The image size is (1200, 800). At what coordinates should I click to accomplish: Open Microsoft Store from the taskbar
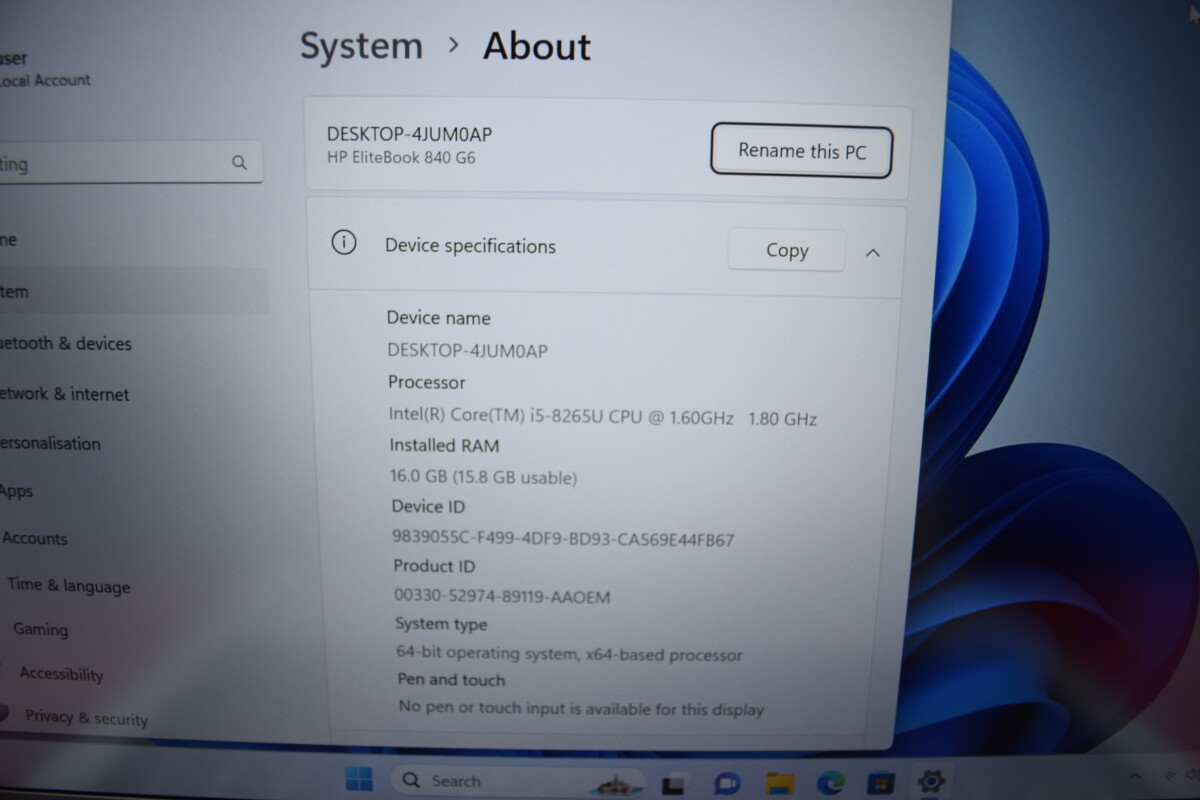click(881, 782)
